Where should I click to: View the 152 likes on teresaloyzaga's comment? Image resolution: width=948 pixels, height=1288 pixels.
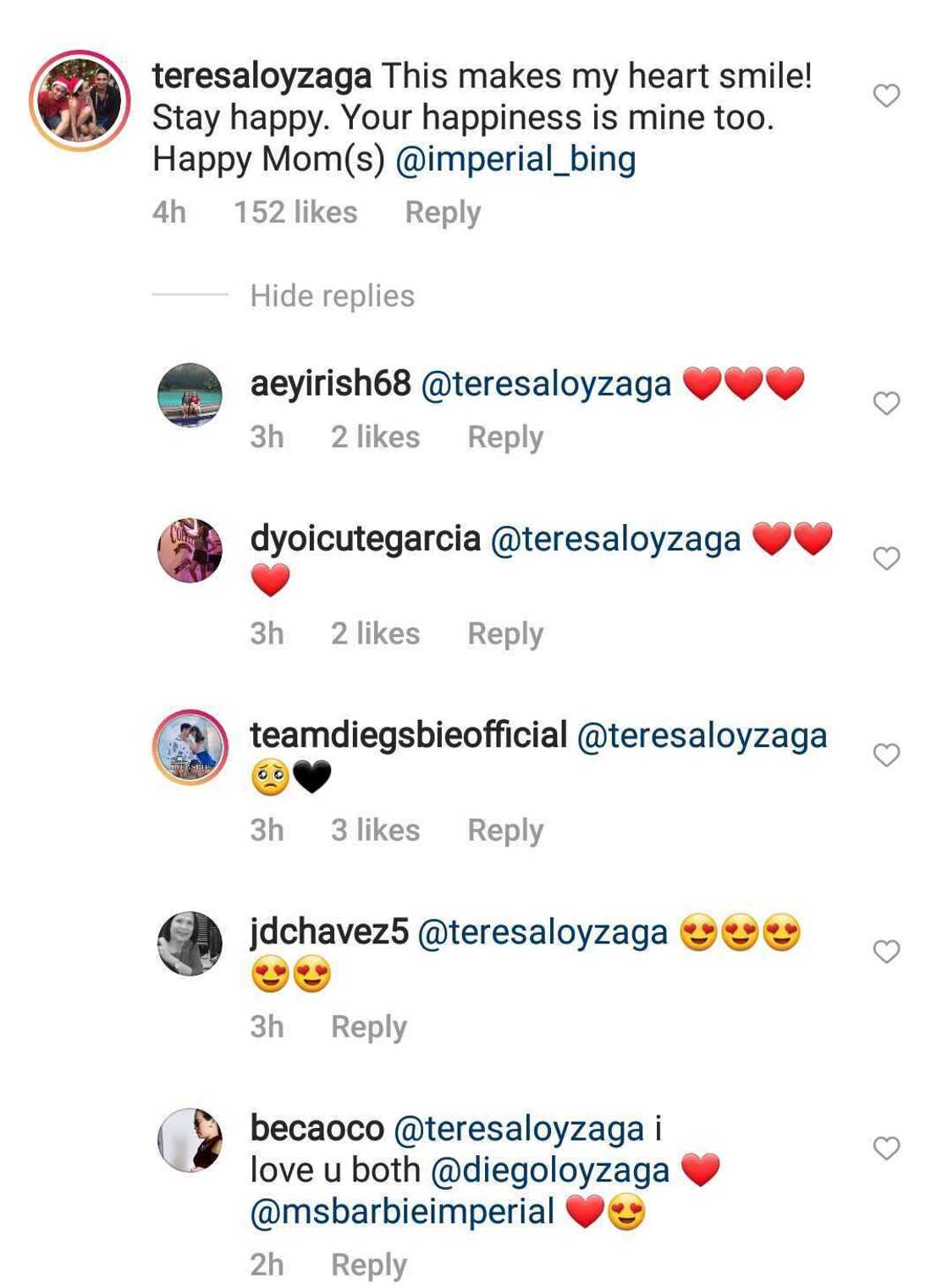[294, 212]
